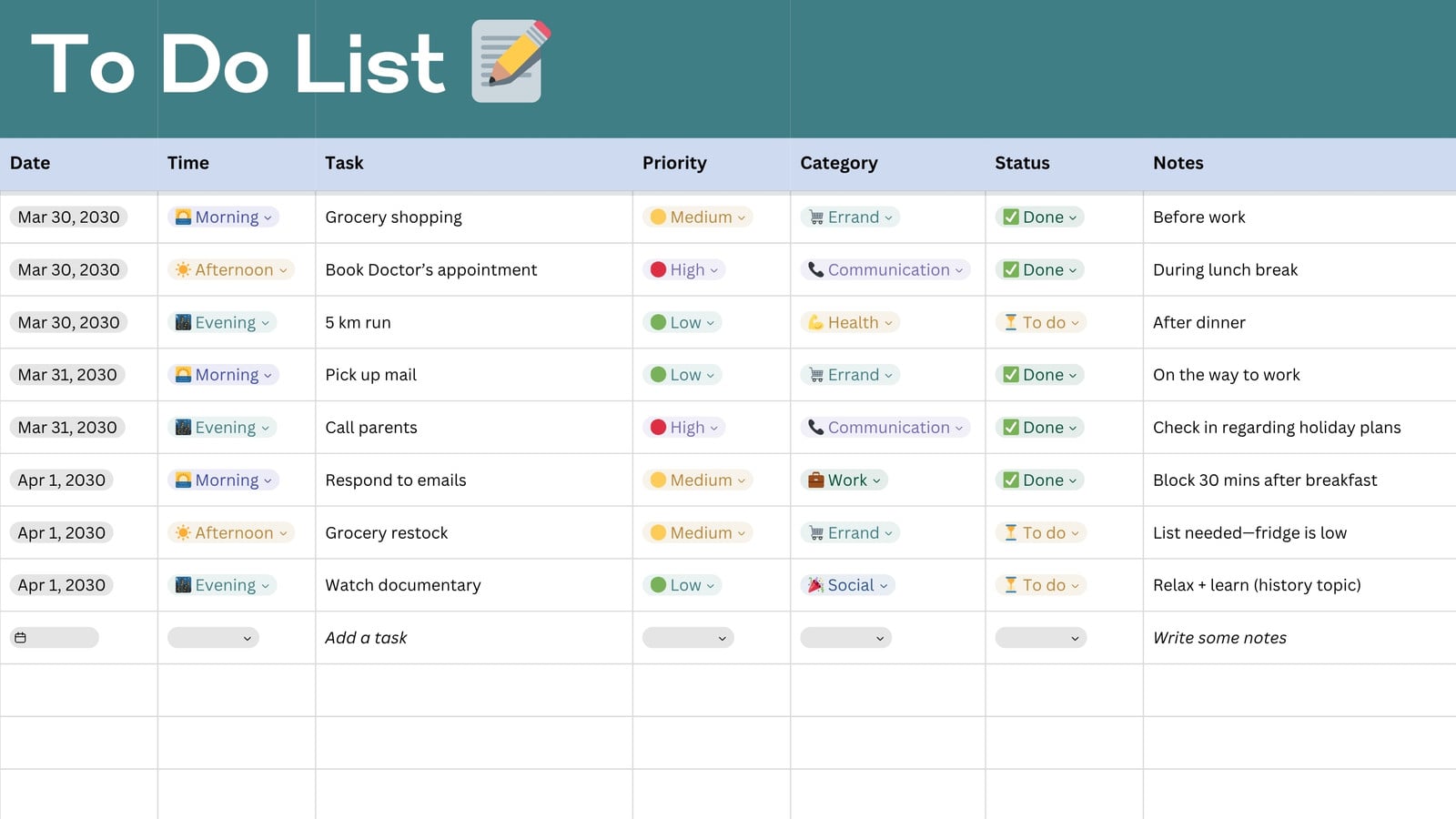This screenshot has width=1456, height=819.
Task: Click the phone icon in Book Doctor's appointment row
Action: [816, 269]
